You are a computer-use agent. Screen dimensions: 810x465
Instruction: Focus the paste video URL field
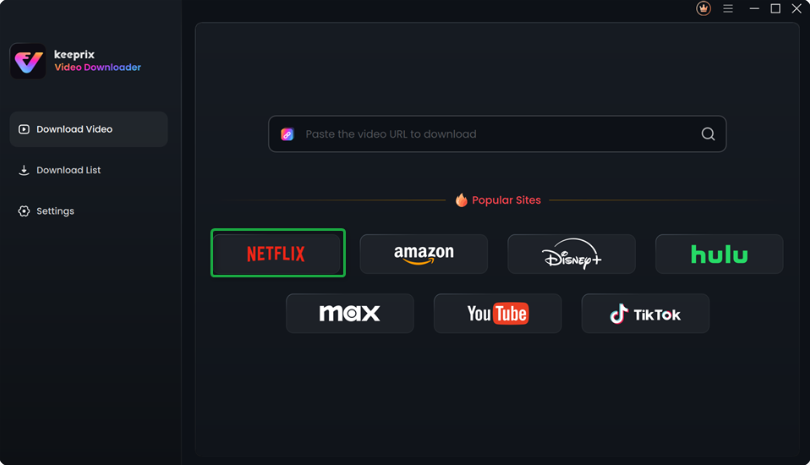pos(497,134)
